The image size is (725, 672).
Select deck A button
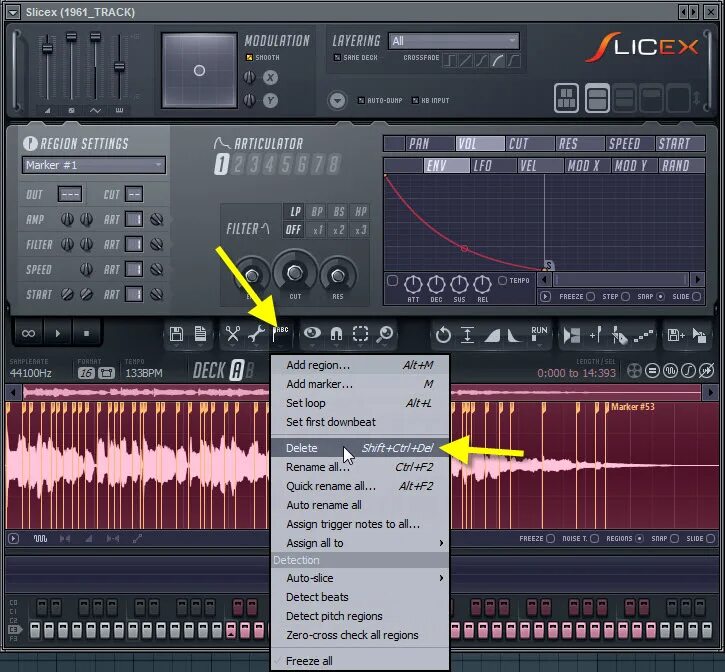[x=236, y=370]
